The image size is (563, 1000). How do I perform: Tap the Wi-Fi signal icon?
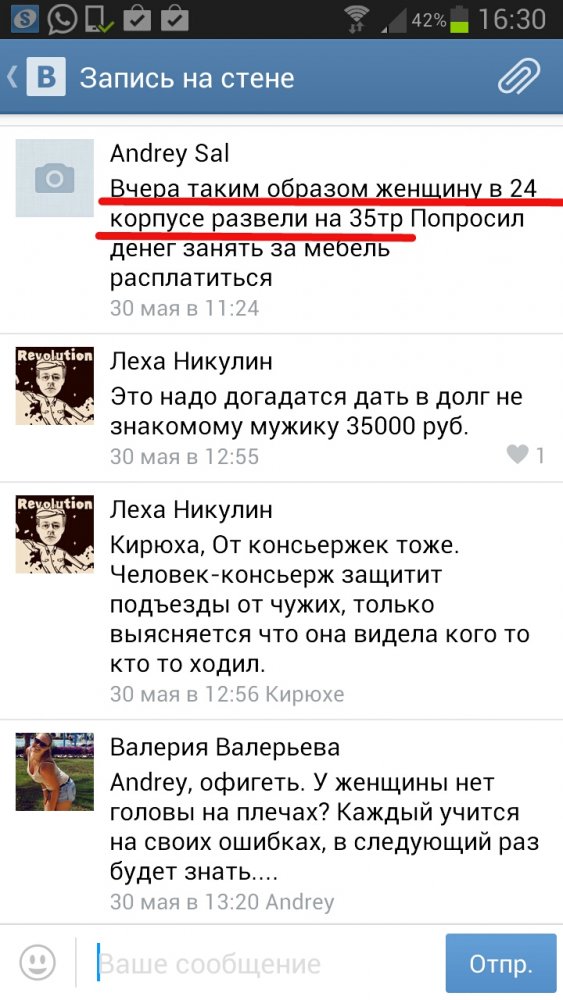pos(359,18)
